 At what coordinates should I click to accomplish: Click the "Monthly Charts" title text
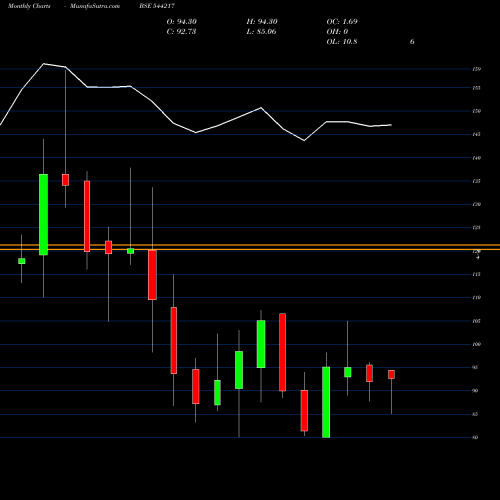pyautogui.click(x=29, y=6)
